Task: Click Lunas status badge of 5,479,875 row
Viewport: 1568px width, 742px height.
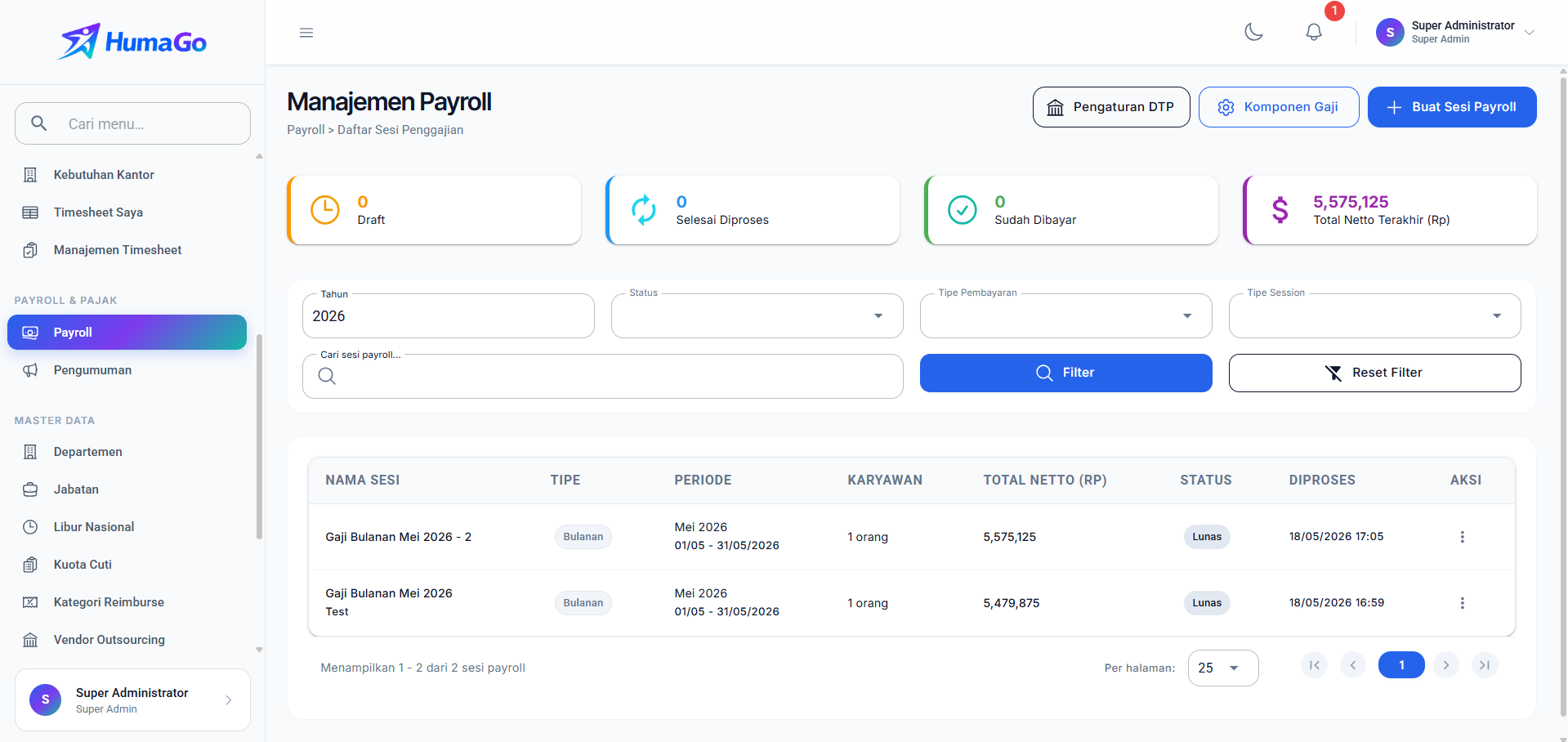Action: point(1207,603)
